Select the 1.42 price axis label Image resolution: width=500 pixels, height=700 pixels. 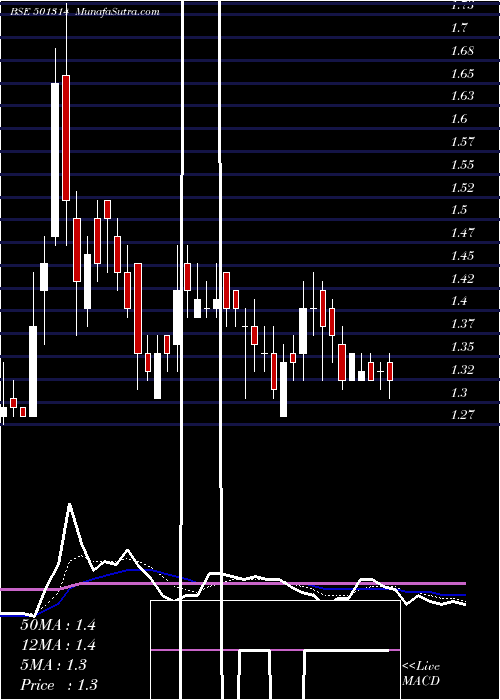[x=462, y=279]
